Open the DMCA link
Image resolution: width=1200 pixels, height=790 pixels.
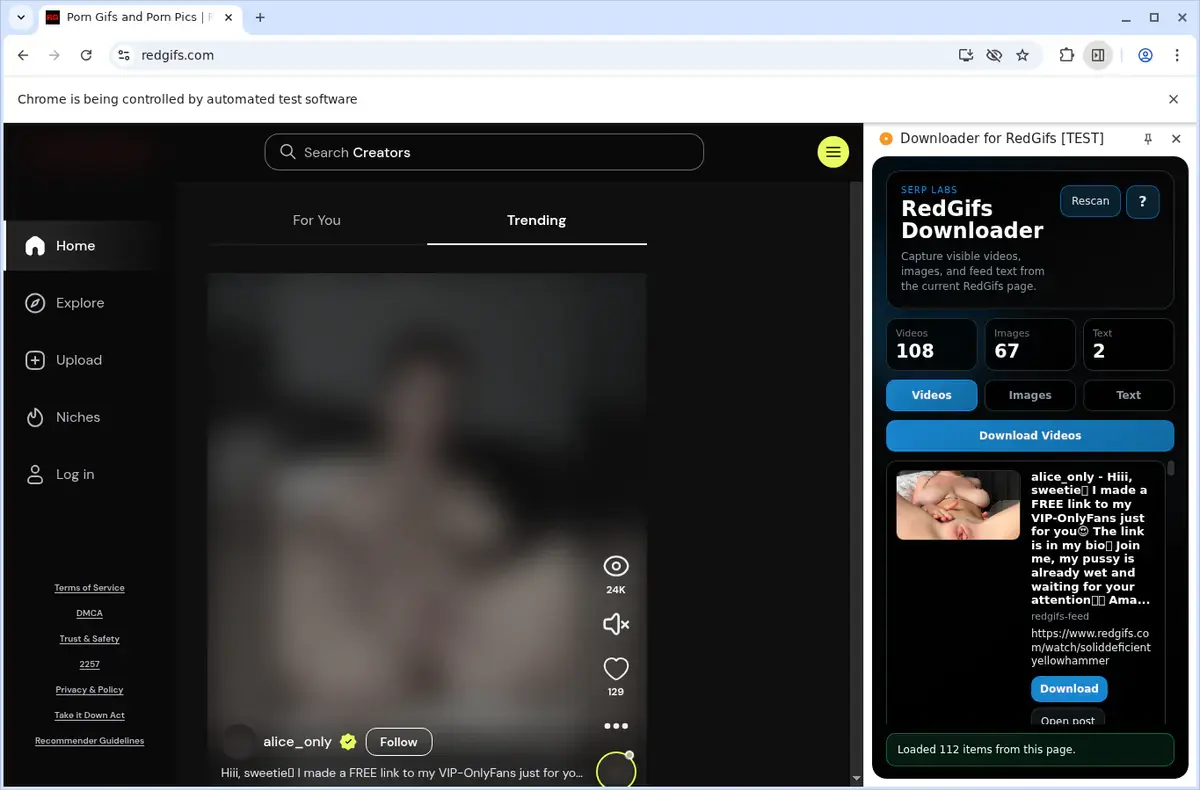click(x=89, y=613)
